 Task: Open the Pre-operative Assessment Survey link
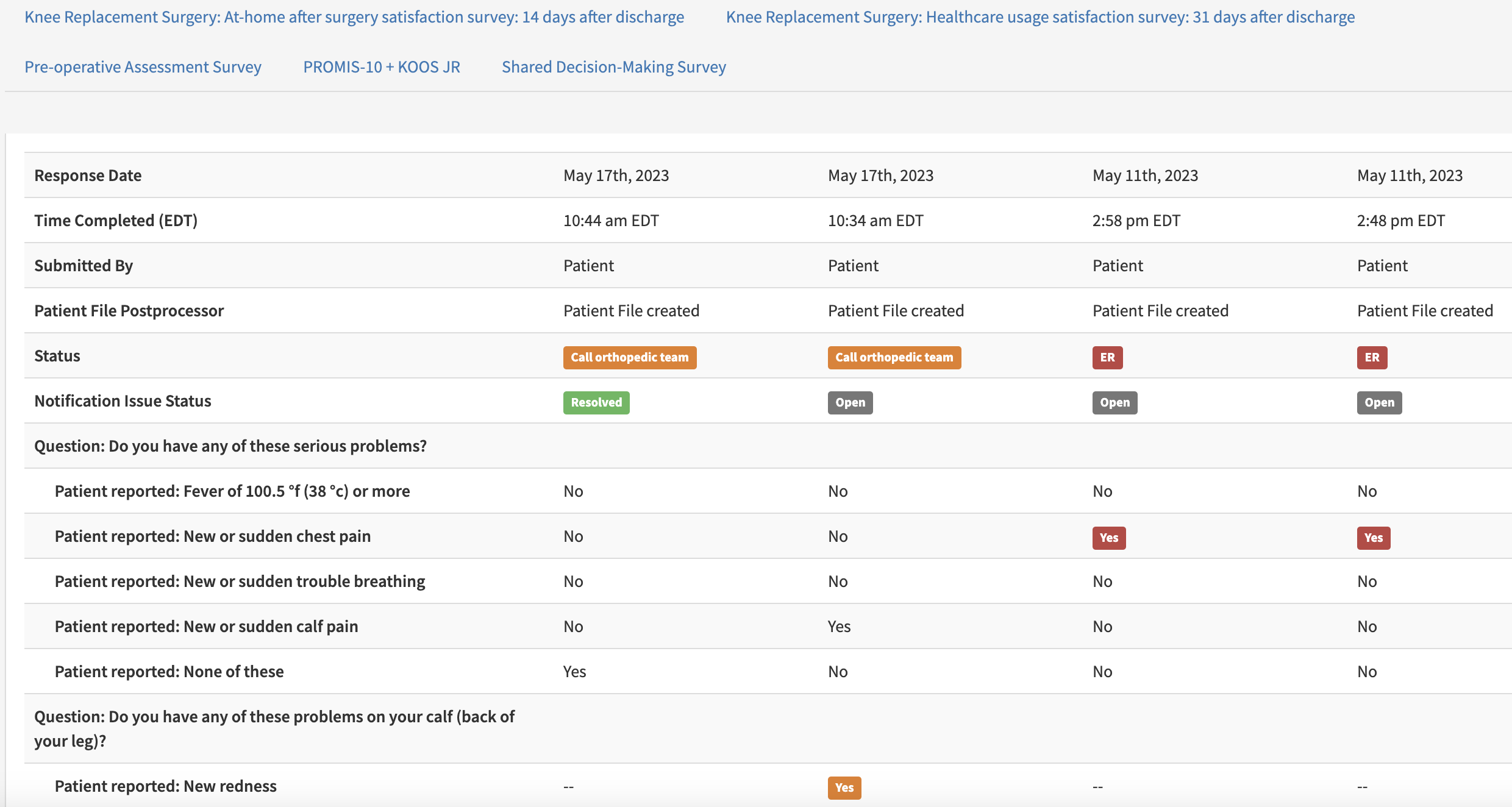(143, 67)
